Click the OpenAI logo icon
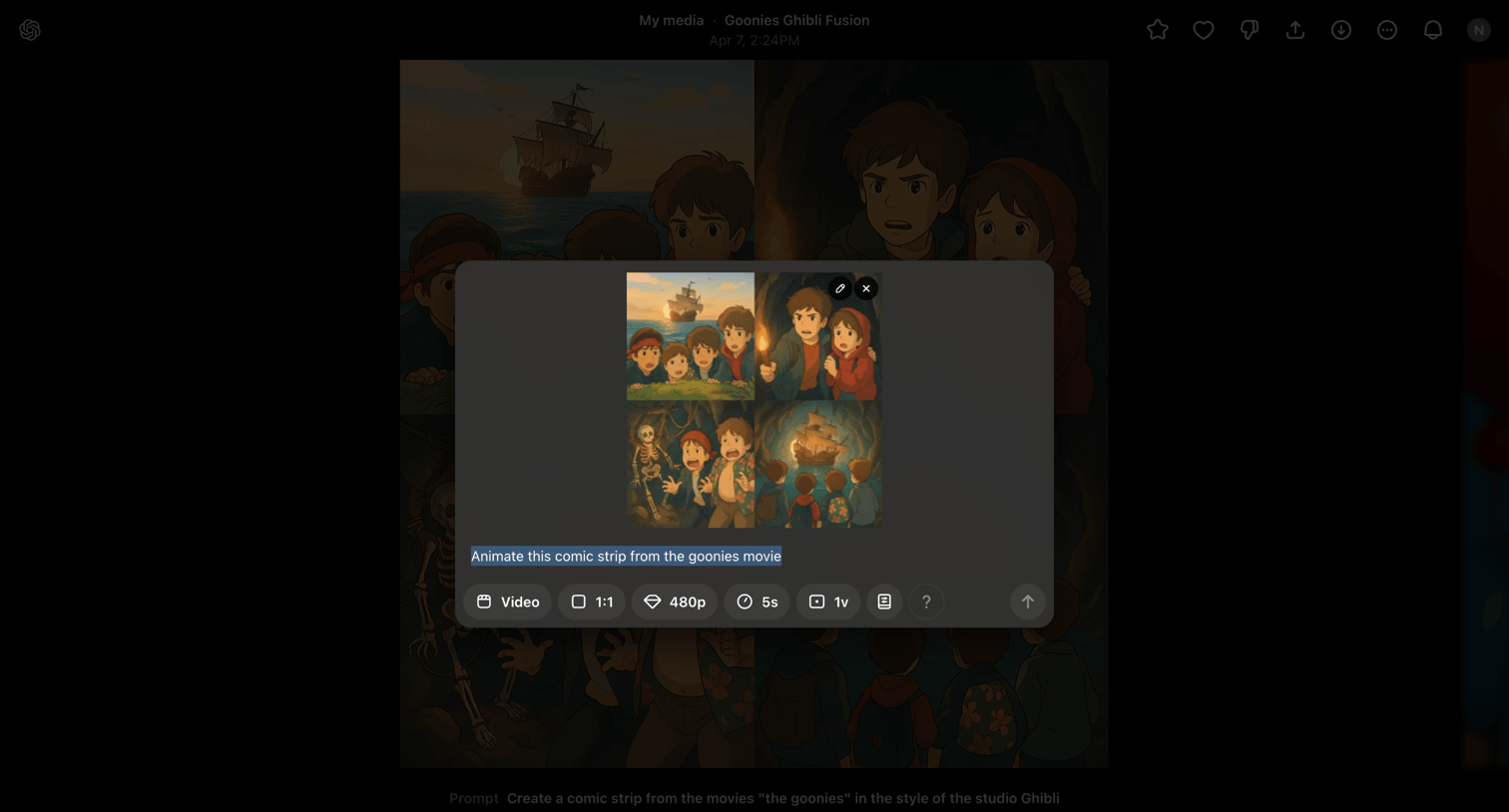Viewport: 1509px width, 812px height. pos(30,30)
